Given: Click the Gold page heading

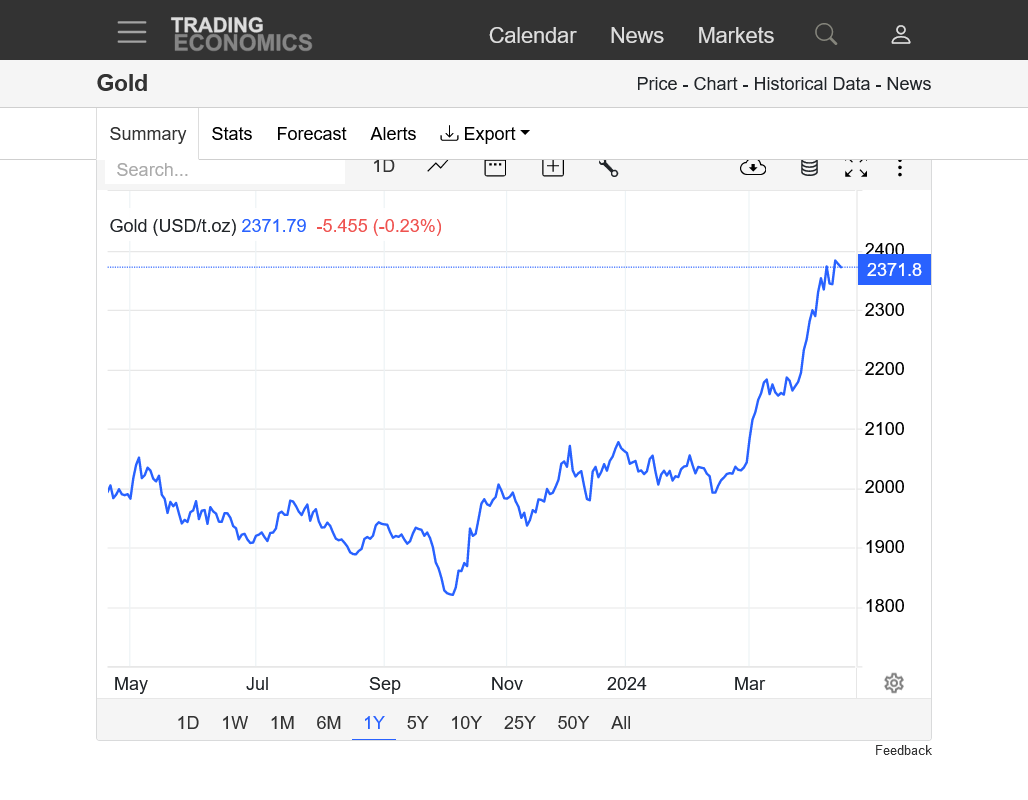Looking at the screenshot, I should pyautogui.click(x=122, y=83).
